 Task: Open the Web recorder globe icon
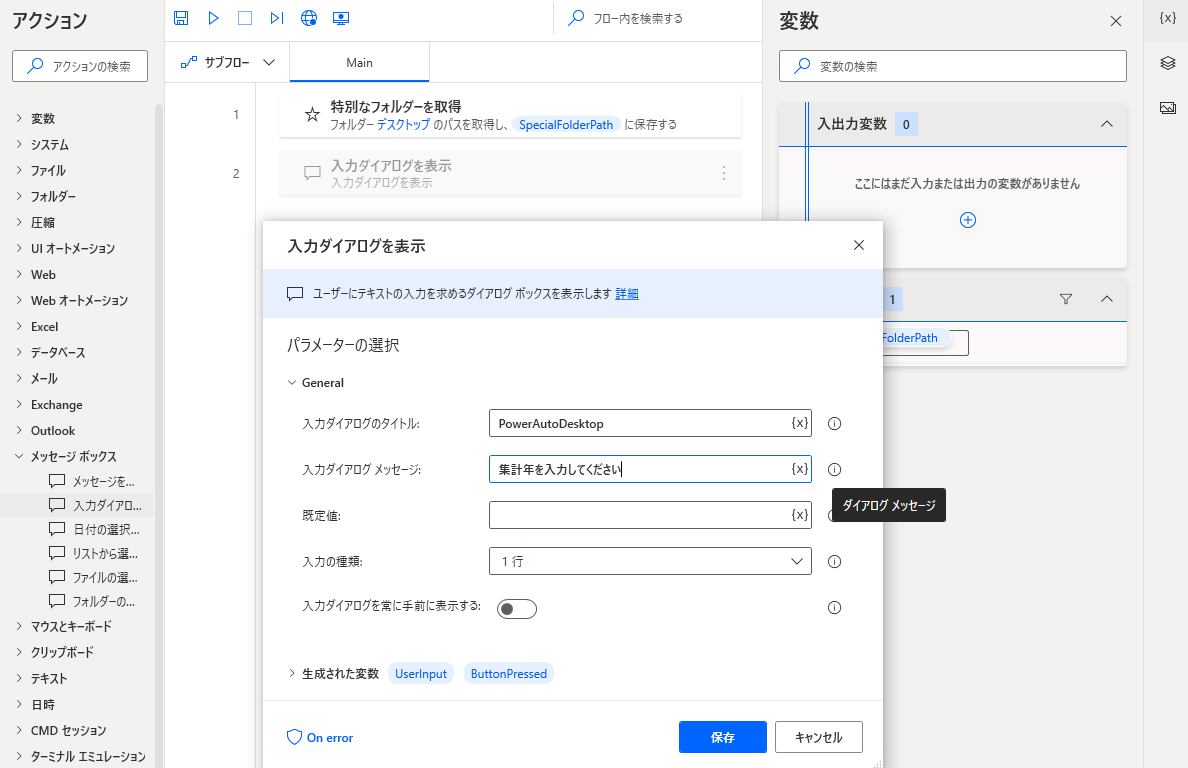coord(309,18)
